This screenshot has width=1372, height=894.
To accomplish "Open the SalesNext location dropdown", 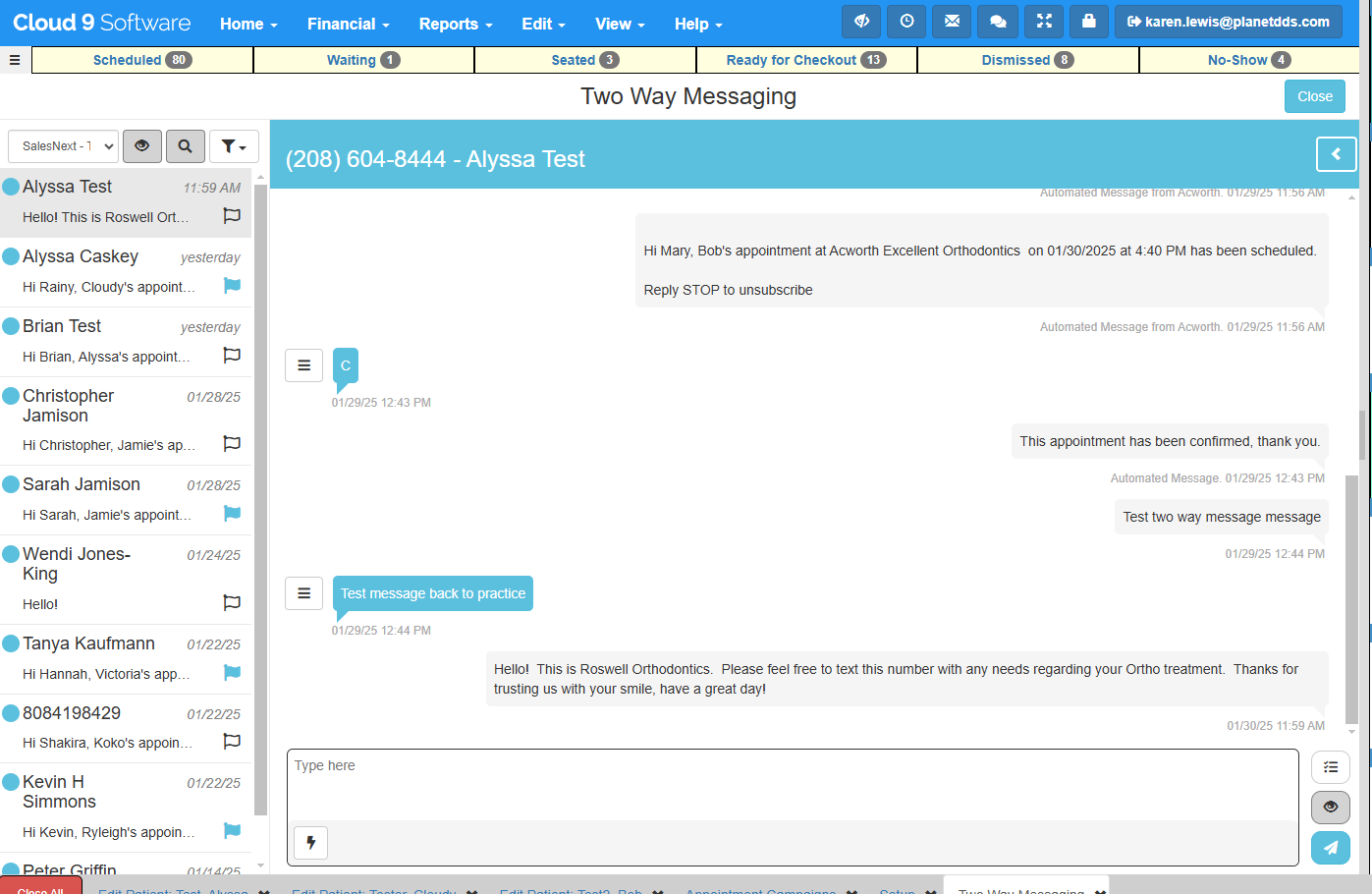I will coord(63,146).
